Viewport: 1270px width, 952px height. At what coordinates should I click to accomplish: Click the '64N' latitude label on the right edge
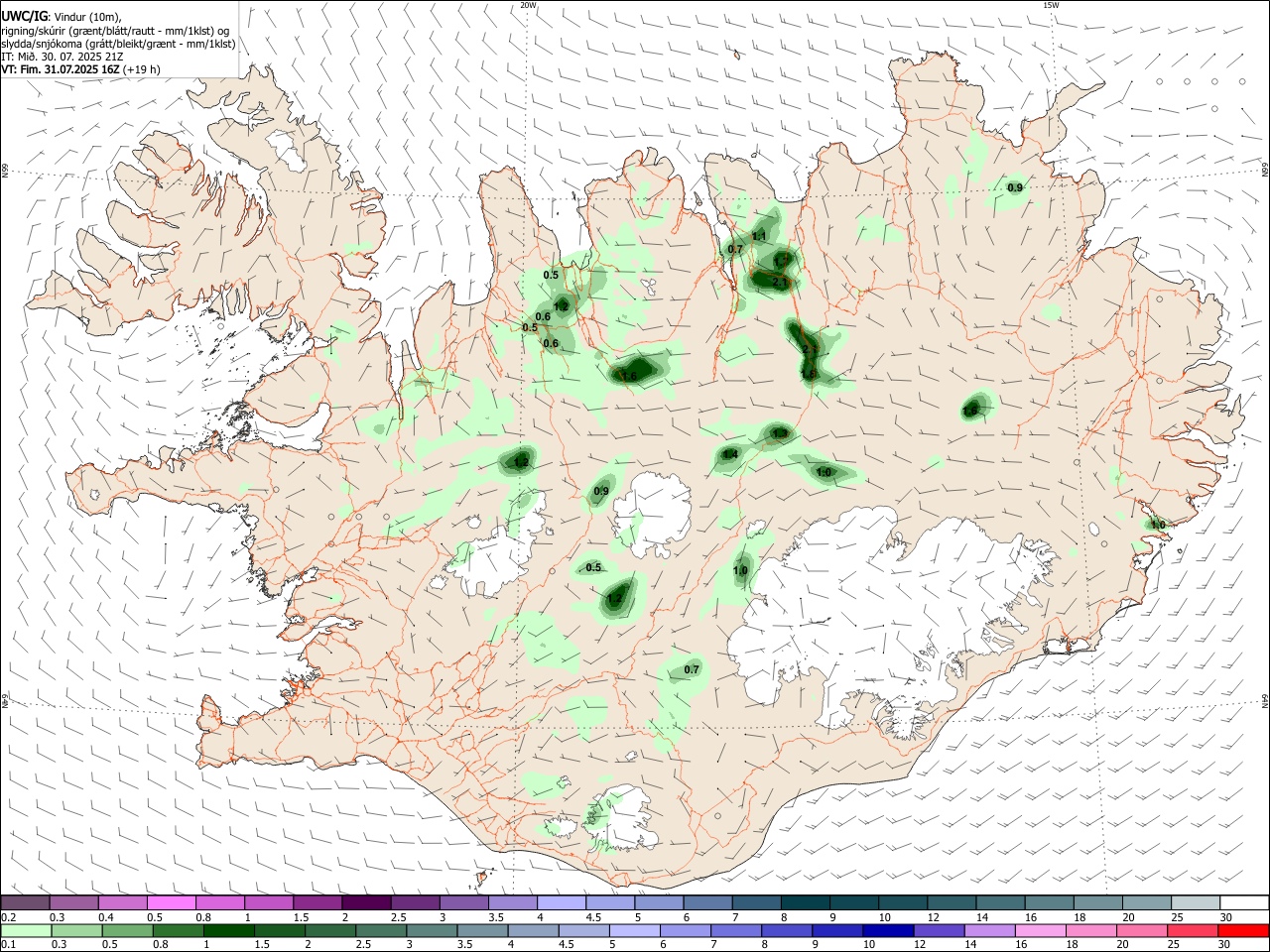(1265, 700)
